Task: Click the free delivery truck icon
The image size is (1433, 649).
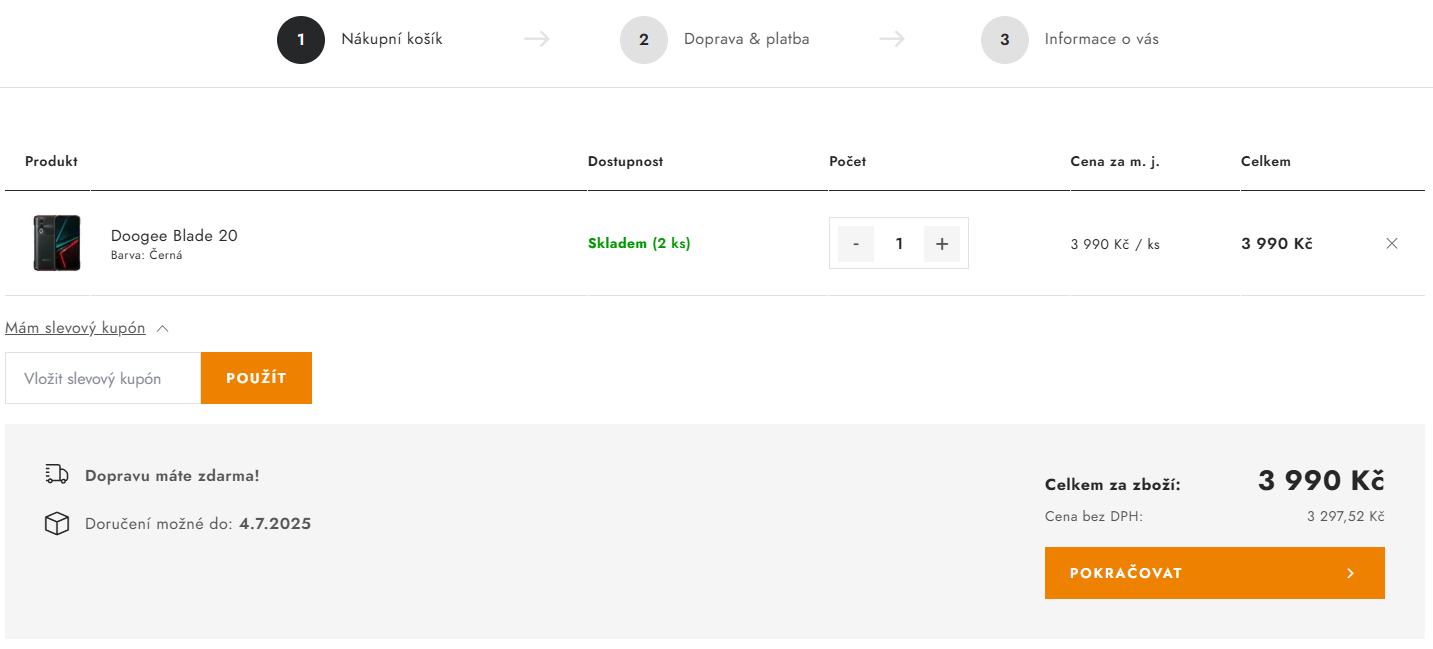Action: coord(57,475)
